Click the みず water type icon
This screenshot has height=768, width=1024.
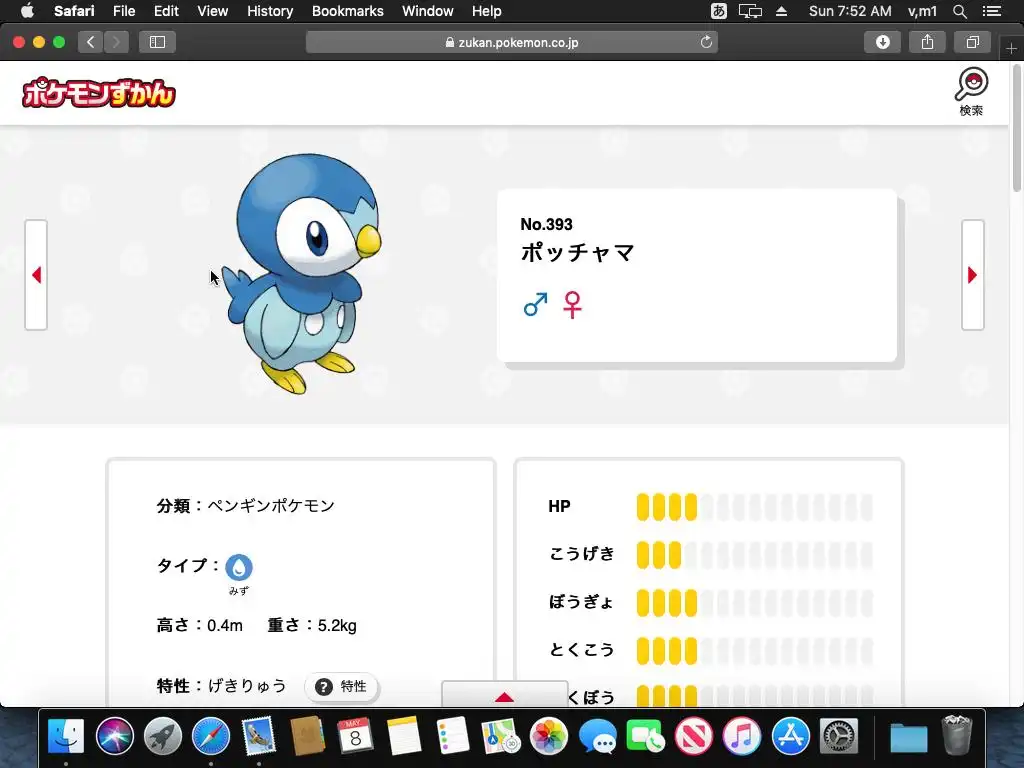point(238,567)
